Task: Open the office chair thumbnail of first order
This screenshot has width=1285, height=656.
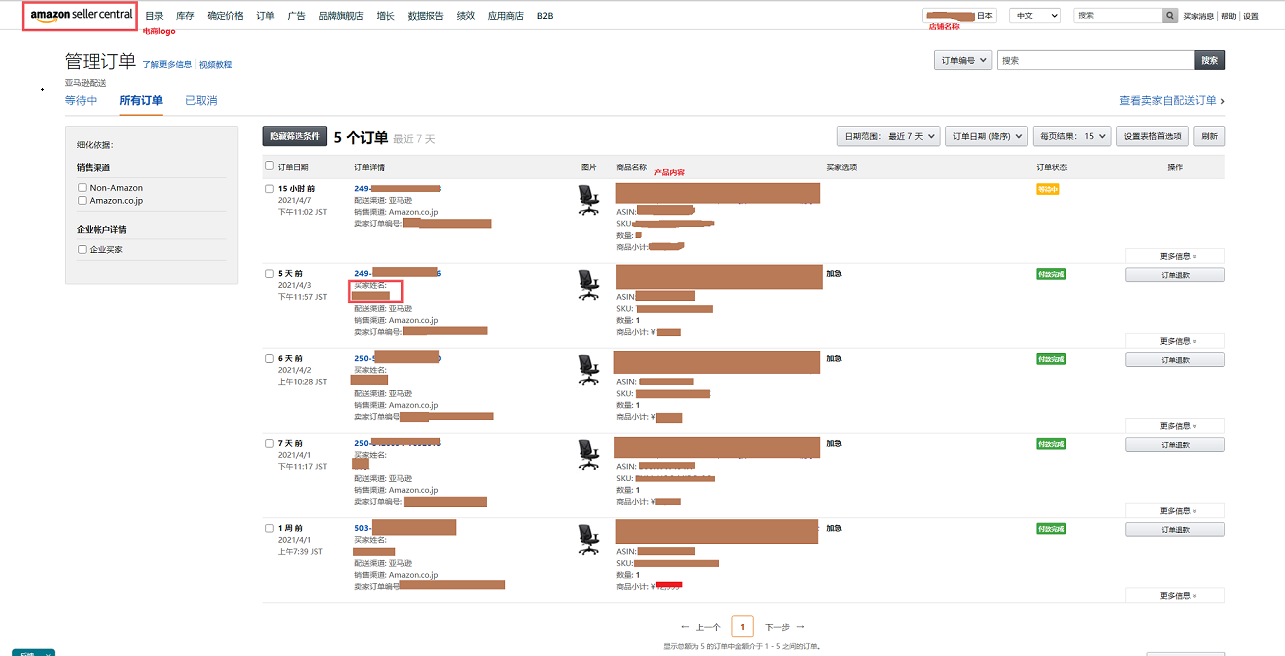Action: point(588,200)
